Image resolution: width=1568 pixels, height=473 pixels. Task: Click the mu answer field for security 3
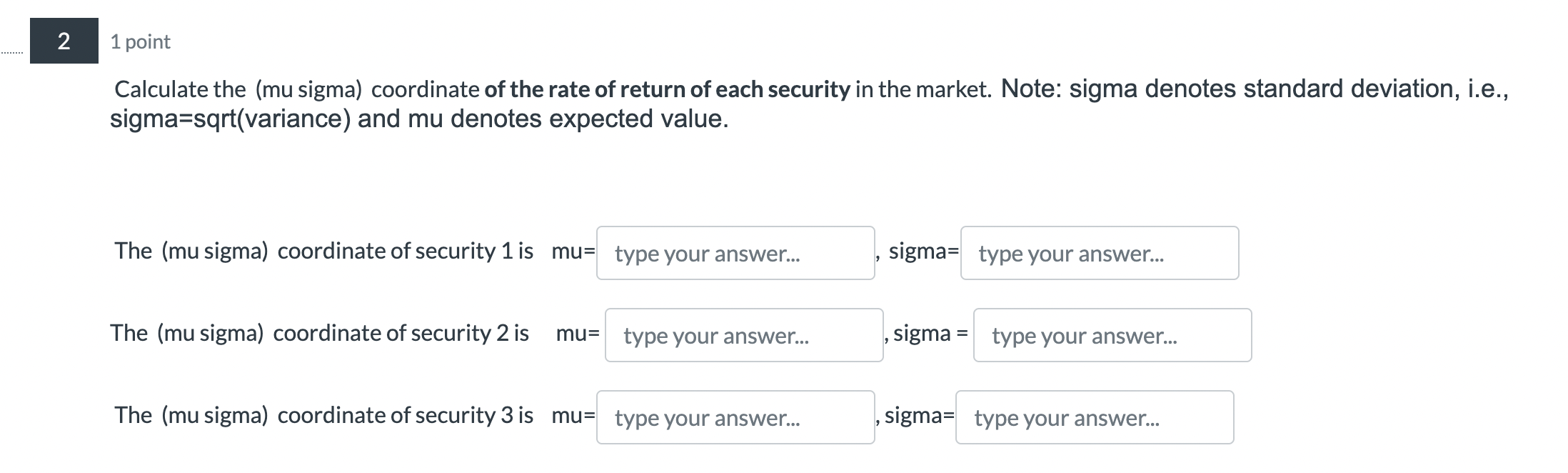pos(735,418)
